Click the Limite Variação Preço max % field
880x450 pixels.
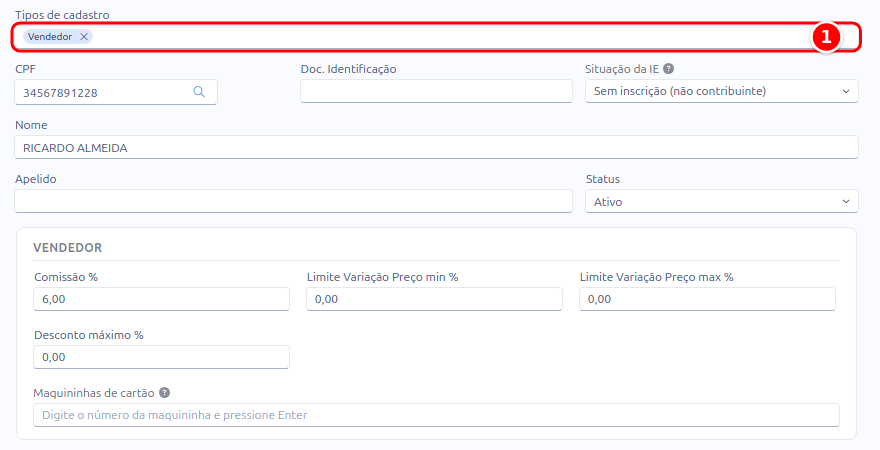(x=707, y=299)
